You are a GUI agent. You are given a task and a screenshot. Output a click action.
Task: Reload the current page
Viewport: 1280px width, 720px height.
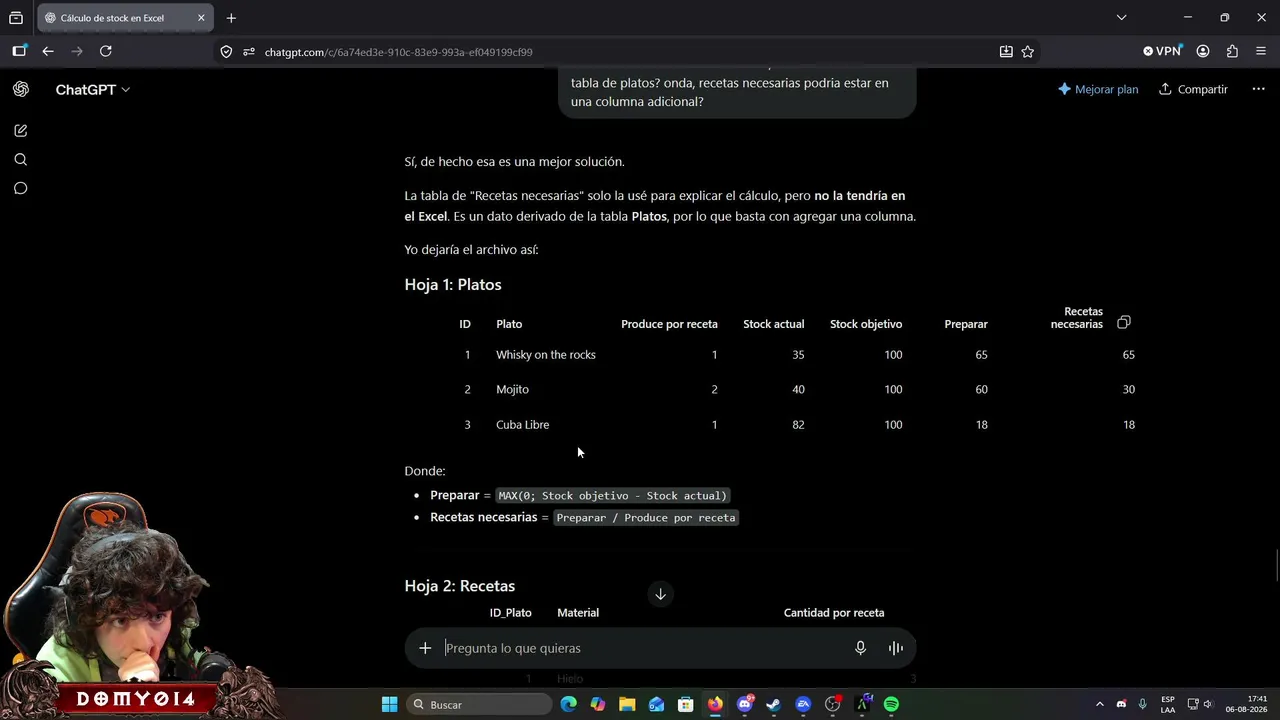(x=106, y=51)
